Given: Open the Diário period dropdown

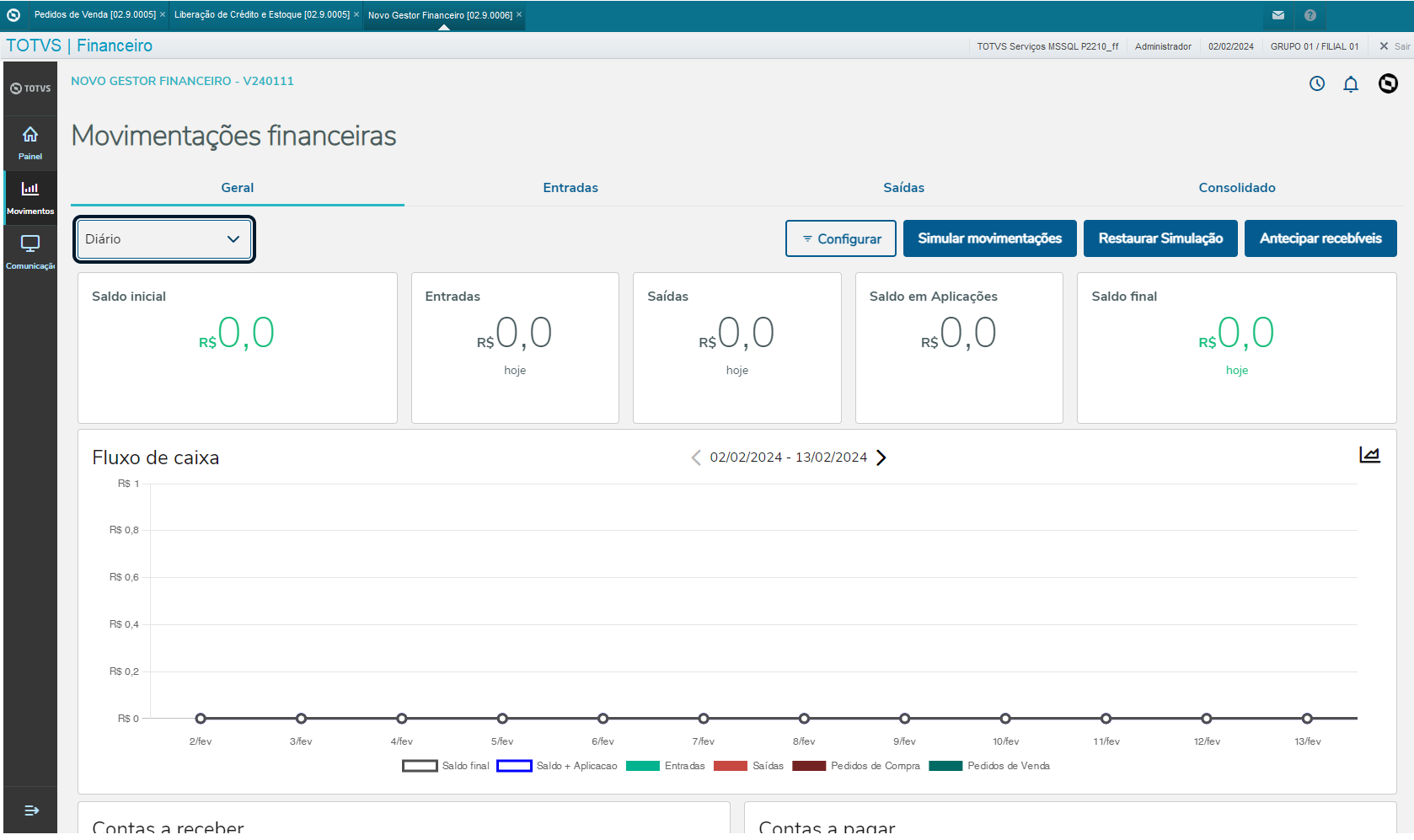Looking at the screenshot, I should coord(164,239).
